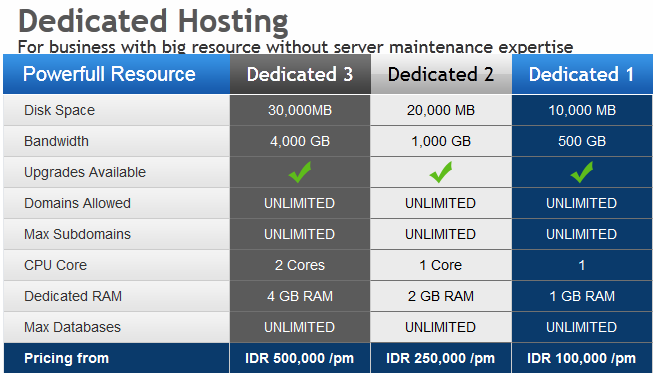Click the 1,000 GB bandwidth value
This screenshot has height=373, width=653.
pos(441,141)
